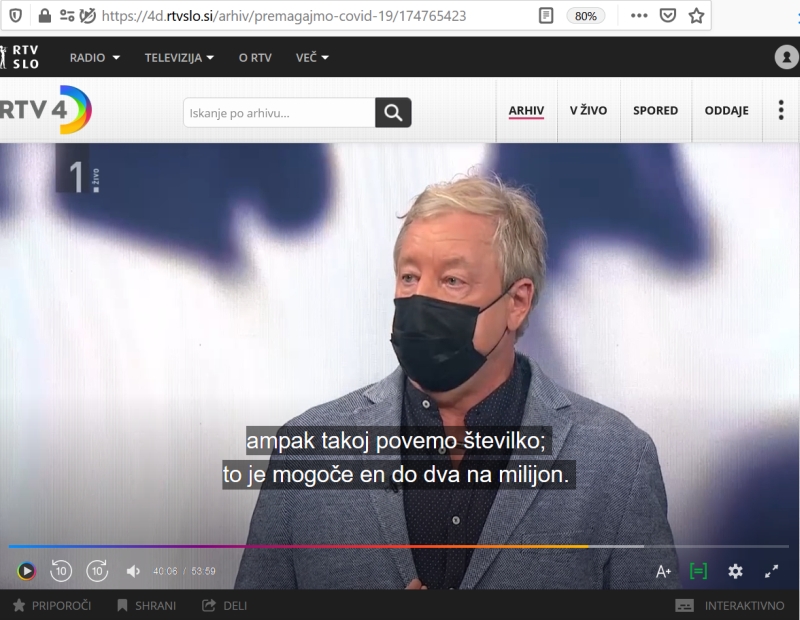Skip forward 10 seconds
The height and width of the screenshot is (620, 800).
tap(97, 571)
